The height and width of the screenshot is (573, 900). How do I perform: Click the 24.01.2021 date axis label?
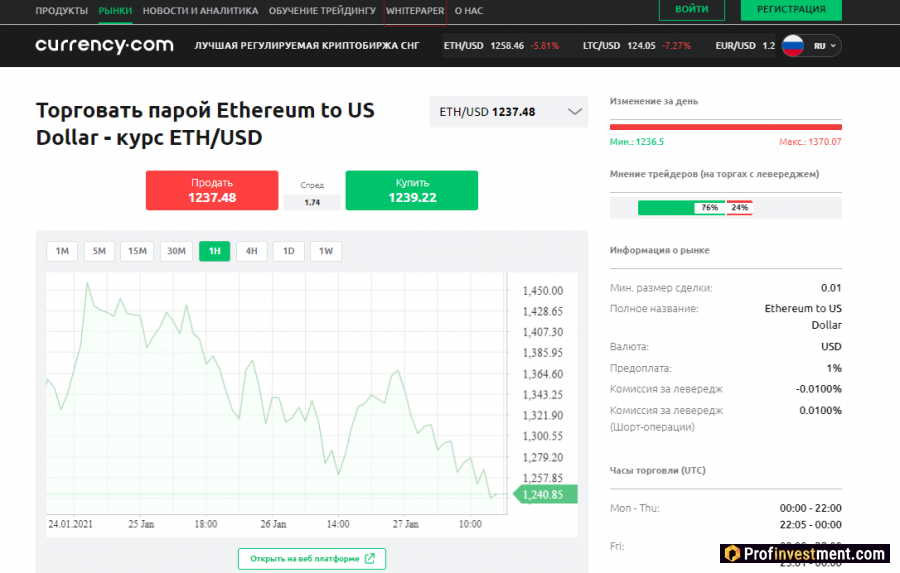pos(70,524)
